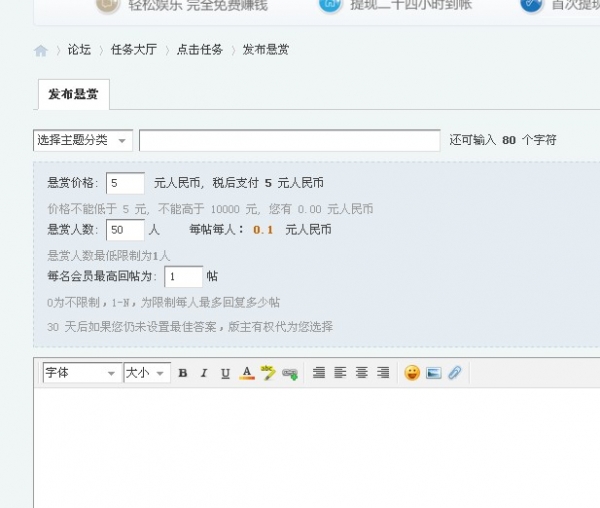Click the home icon in breadcrumb
Viewport: 600px width, 508px height.
point(41,50)
